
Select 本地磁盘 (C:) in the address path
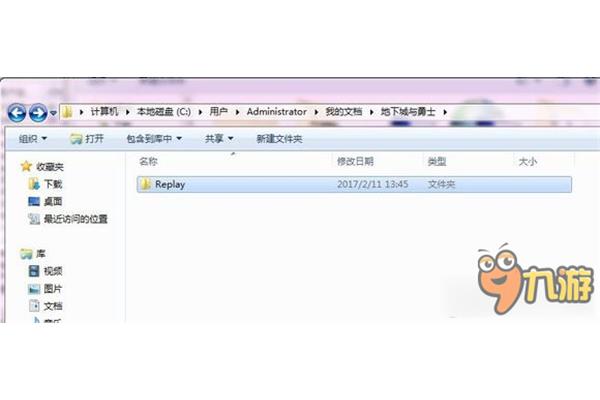coord(164,112)
